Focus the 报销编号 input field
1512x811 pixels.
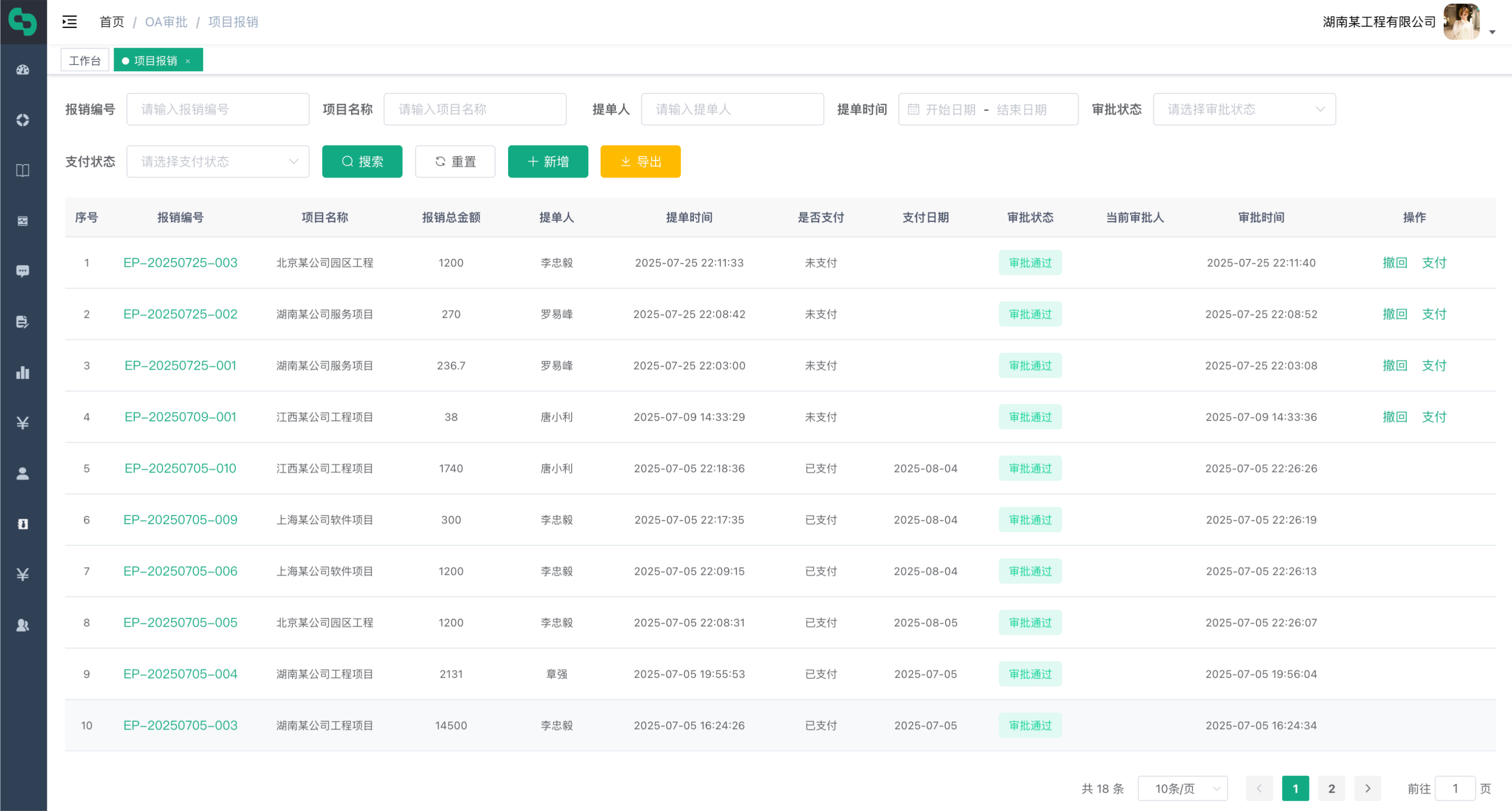218,109
